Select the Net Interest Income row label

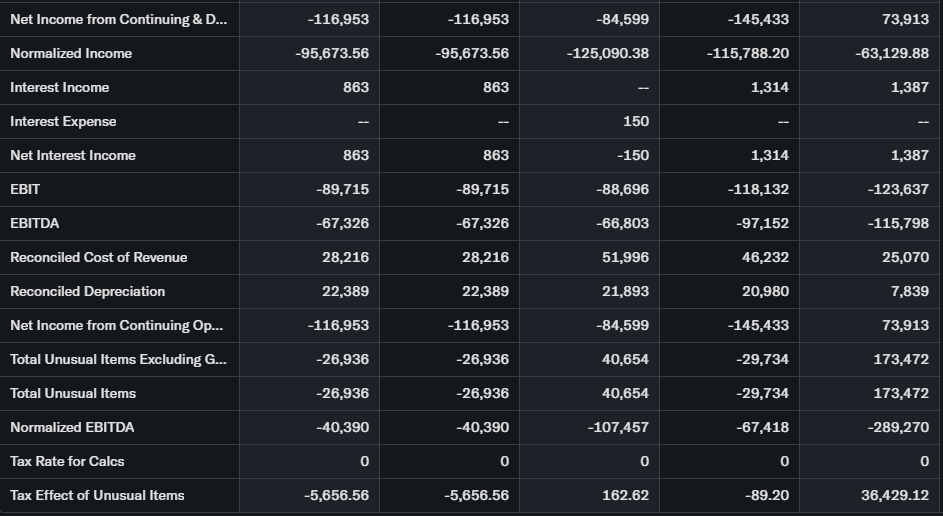(73, 155)
